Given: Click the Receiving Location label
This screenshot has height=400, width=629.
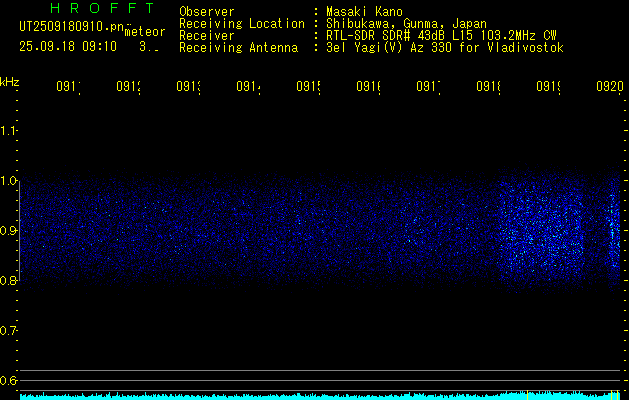Looking at the screenshot, I should click(x=242, y=24).
